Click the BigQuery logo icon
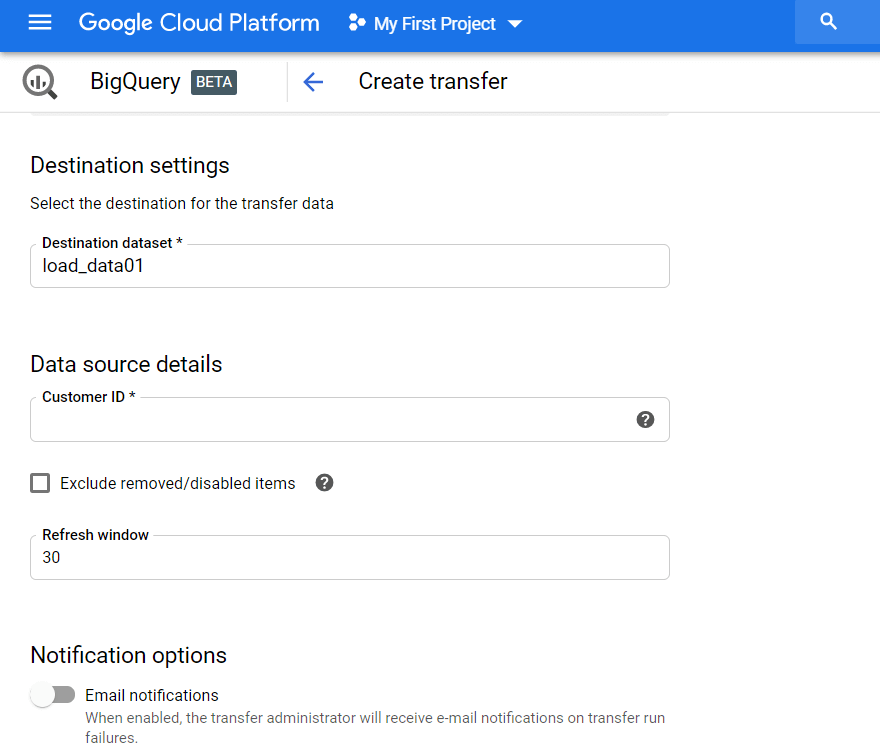This screenshot has height=754, width=880. [x=40, y=82]
